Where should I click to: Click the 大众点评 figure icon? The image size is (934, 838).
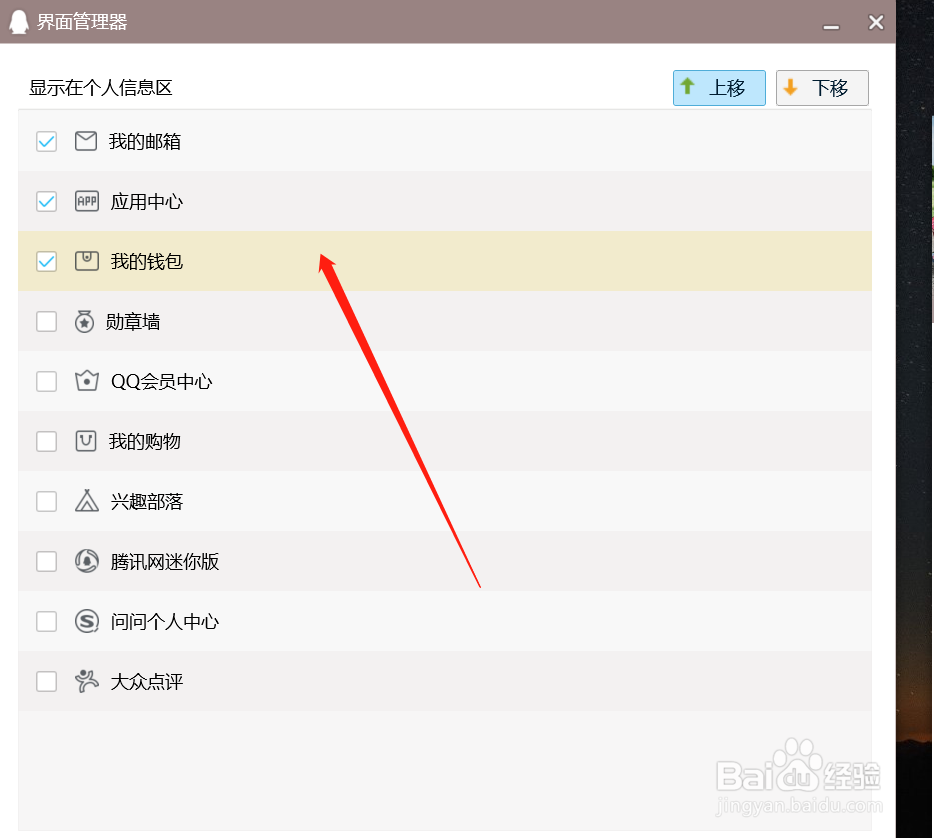[85, 681]
